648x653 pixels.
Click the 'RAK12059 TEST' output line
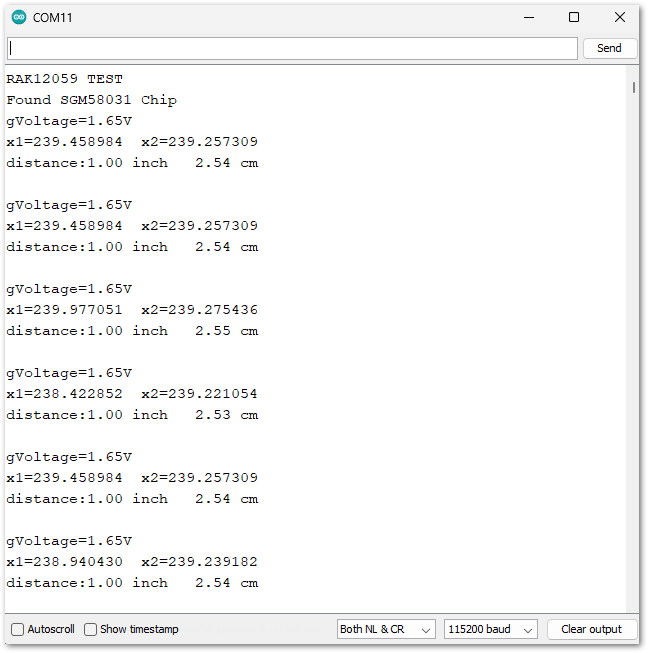coord(65,79)
